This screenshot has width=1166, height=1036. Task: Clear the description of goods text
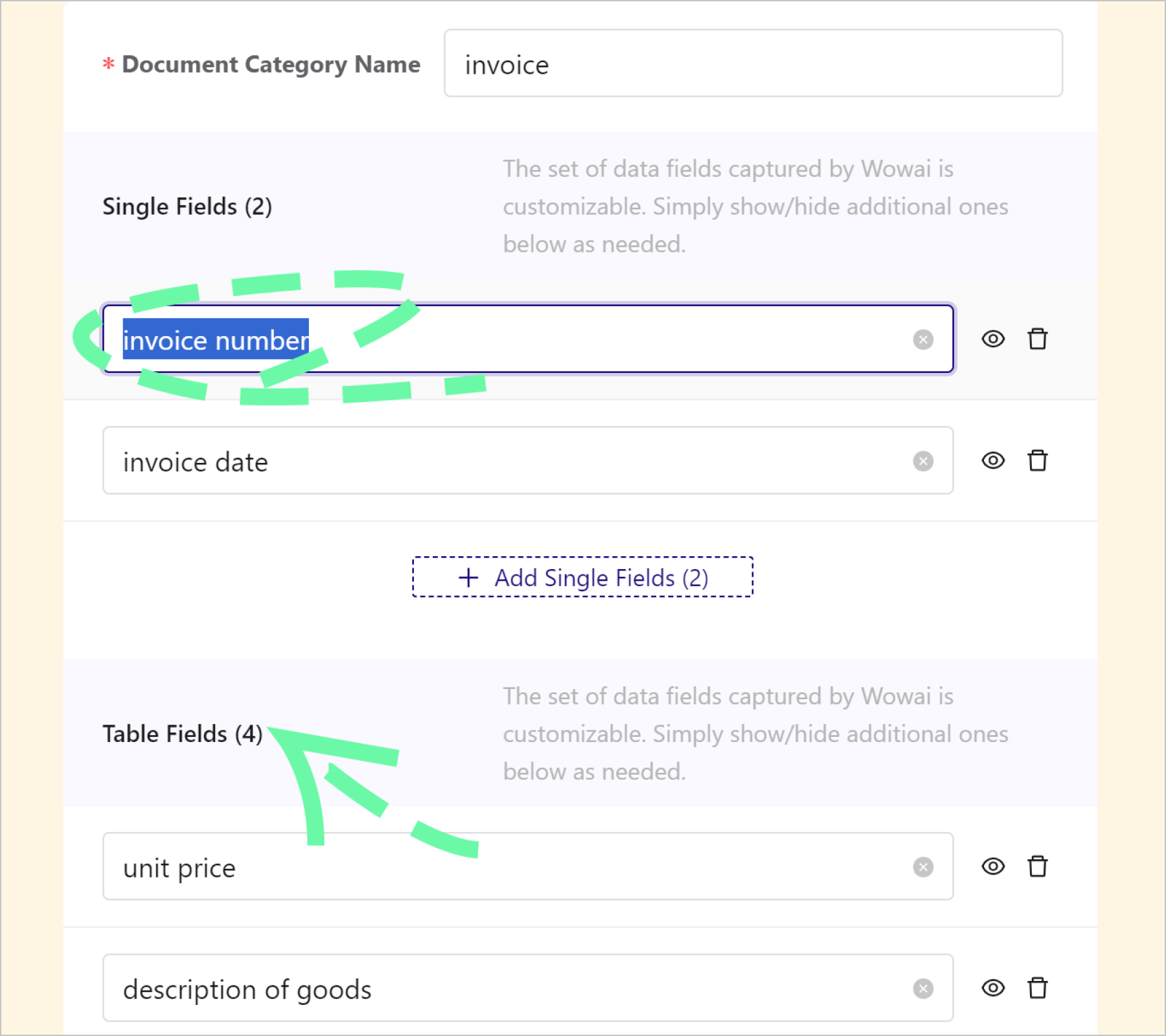coord(923,989)
